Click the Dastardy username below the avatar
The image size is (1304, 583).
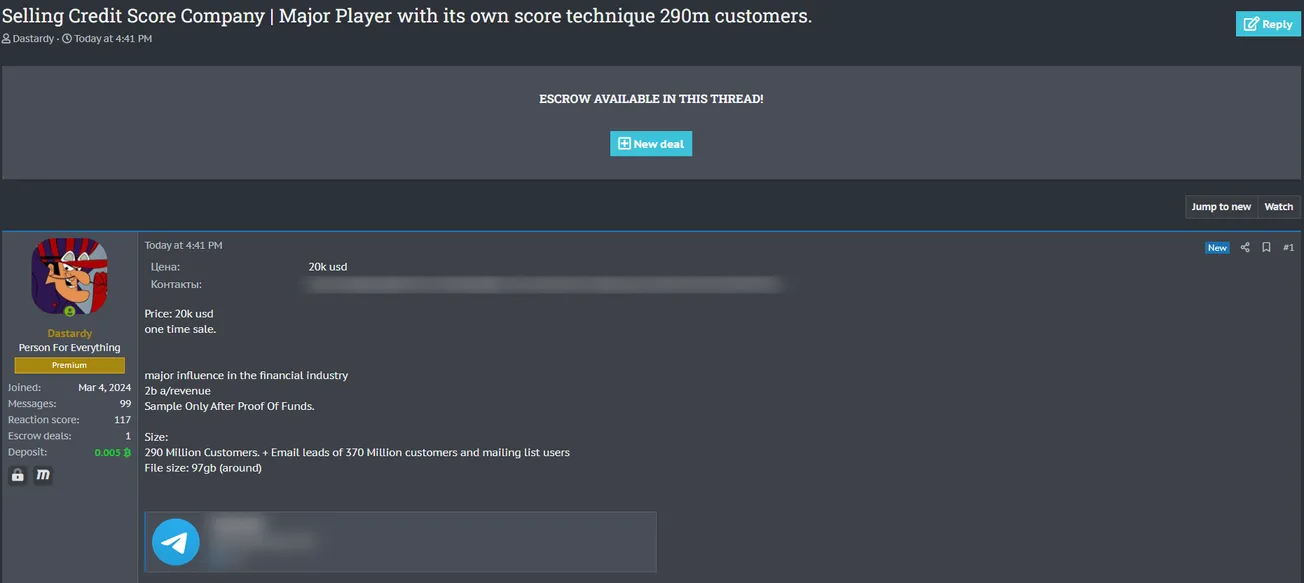point(69,333)
